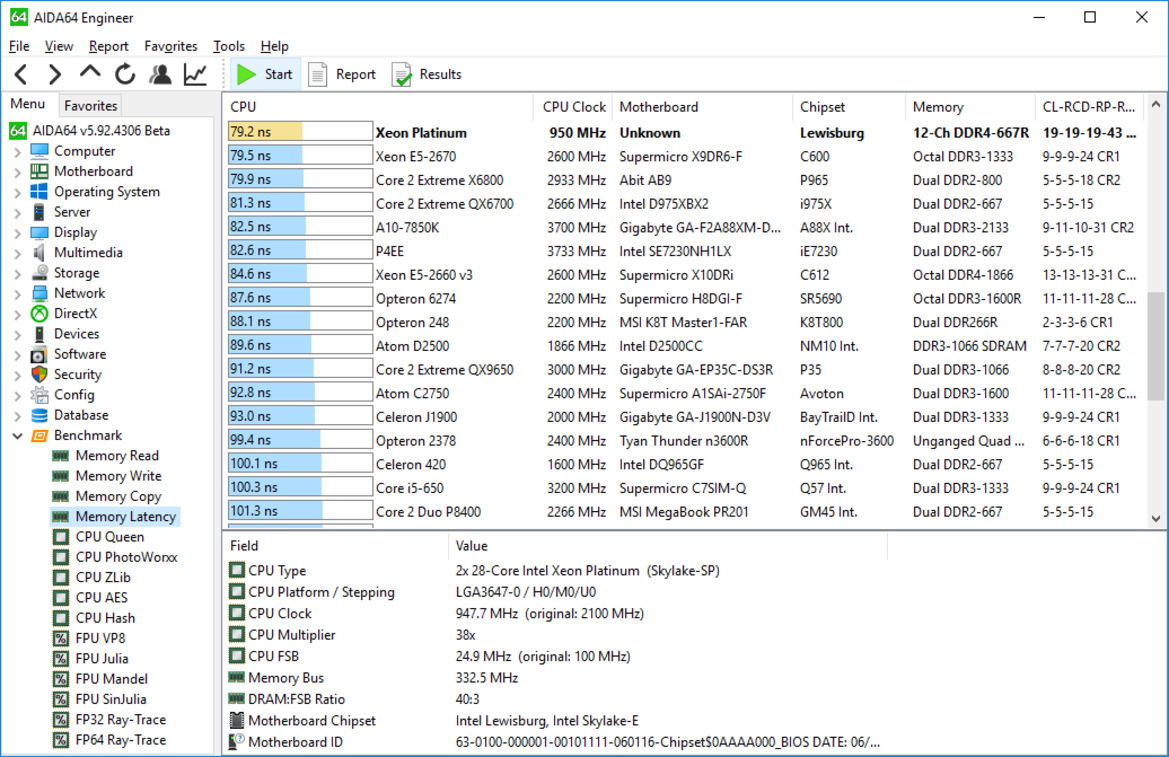The width and height of the screenshot is (1169, 757).
Task: Click the 88.1 ns Opteron 248 result bar
Action: [x=300, y=321]
